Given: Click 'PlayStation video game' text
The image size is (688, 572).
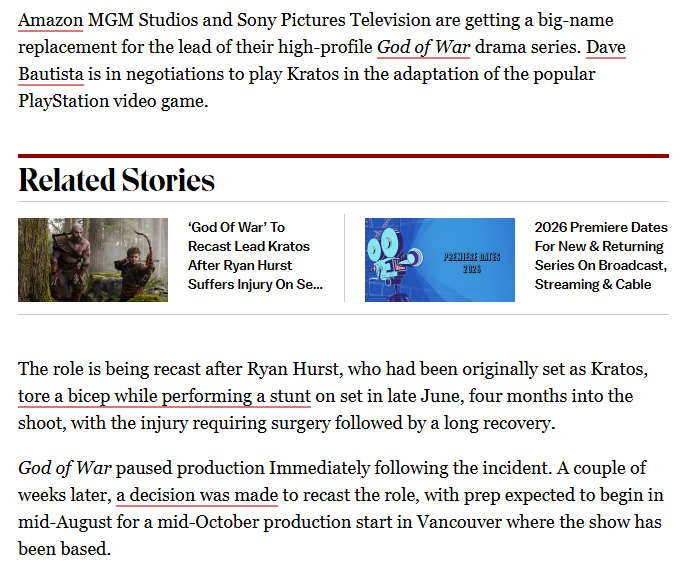Looking at the screenshot, I should [x=113, y=101].
